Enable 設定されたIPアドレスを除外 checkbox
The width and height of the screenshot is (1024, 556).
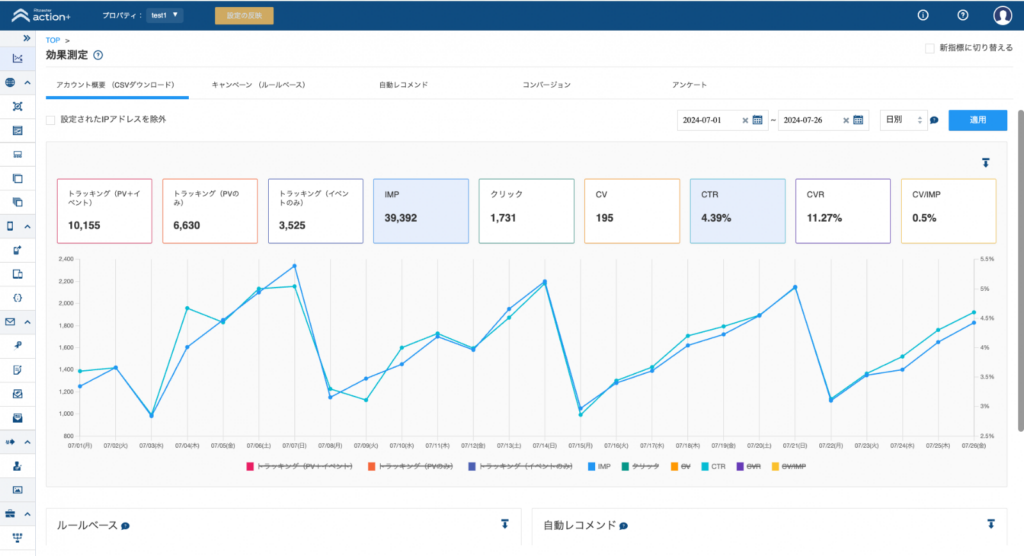[x=51, y=120]
